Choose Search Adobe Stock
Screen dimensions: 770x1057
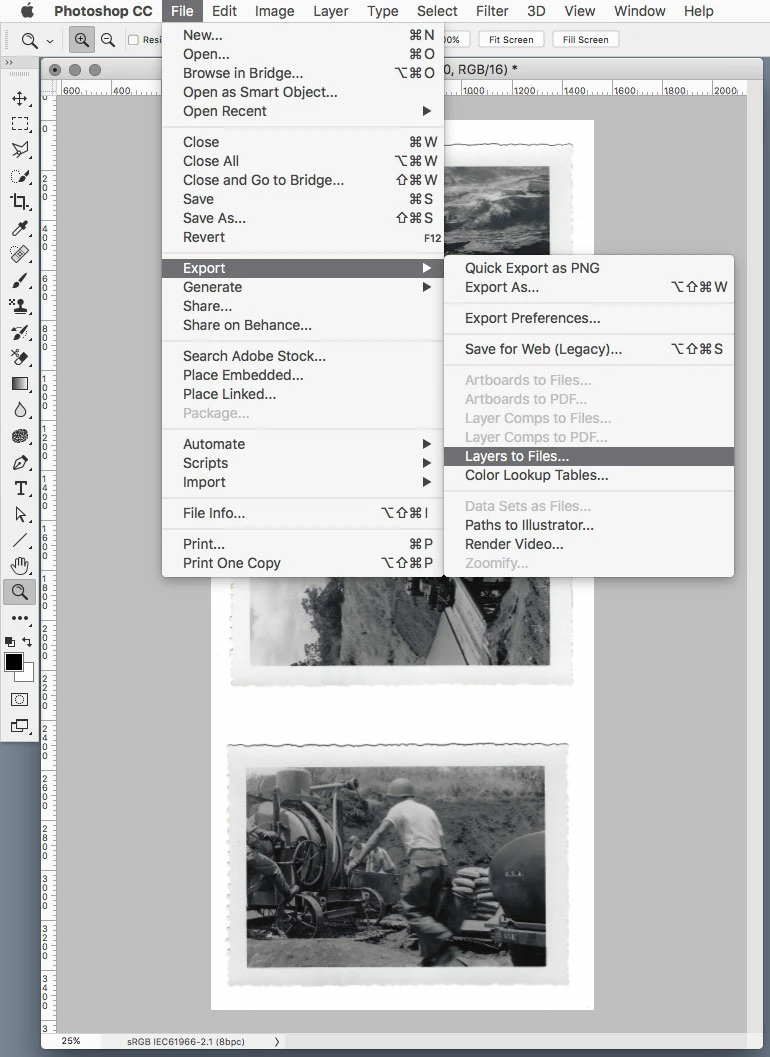pos(303,356)
